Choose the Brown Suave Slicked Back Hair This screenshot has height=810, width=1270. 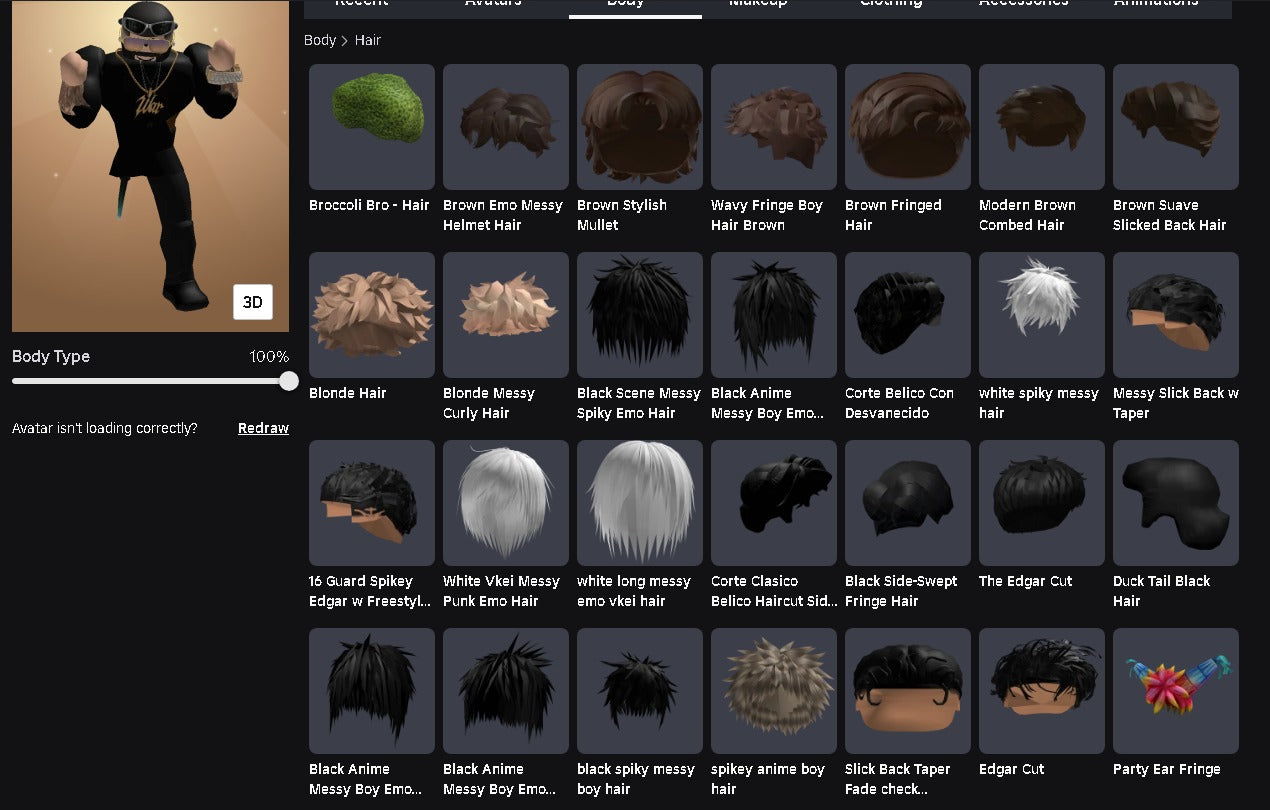tap(1176, 127)
